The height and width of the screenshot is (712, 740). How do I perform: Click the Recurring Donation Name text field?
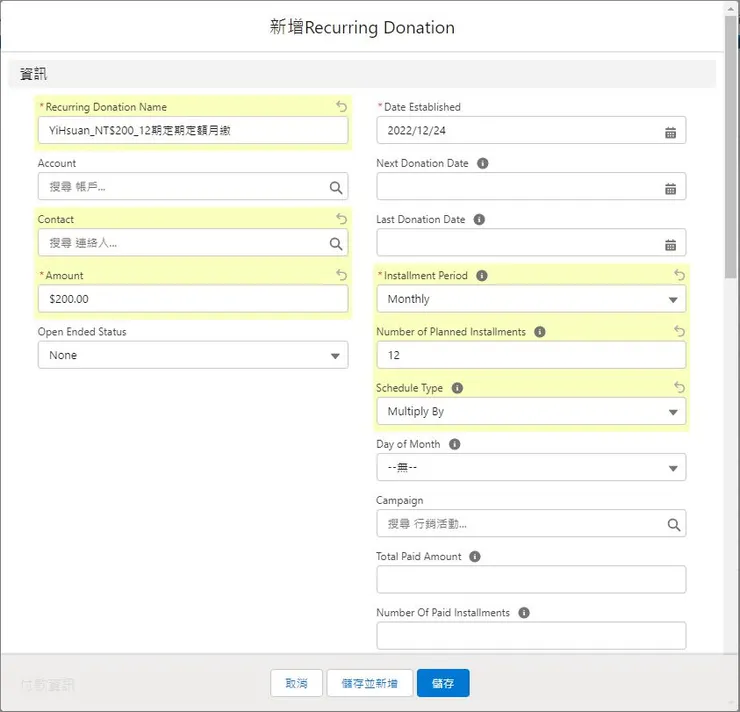(193, 130)
